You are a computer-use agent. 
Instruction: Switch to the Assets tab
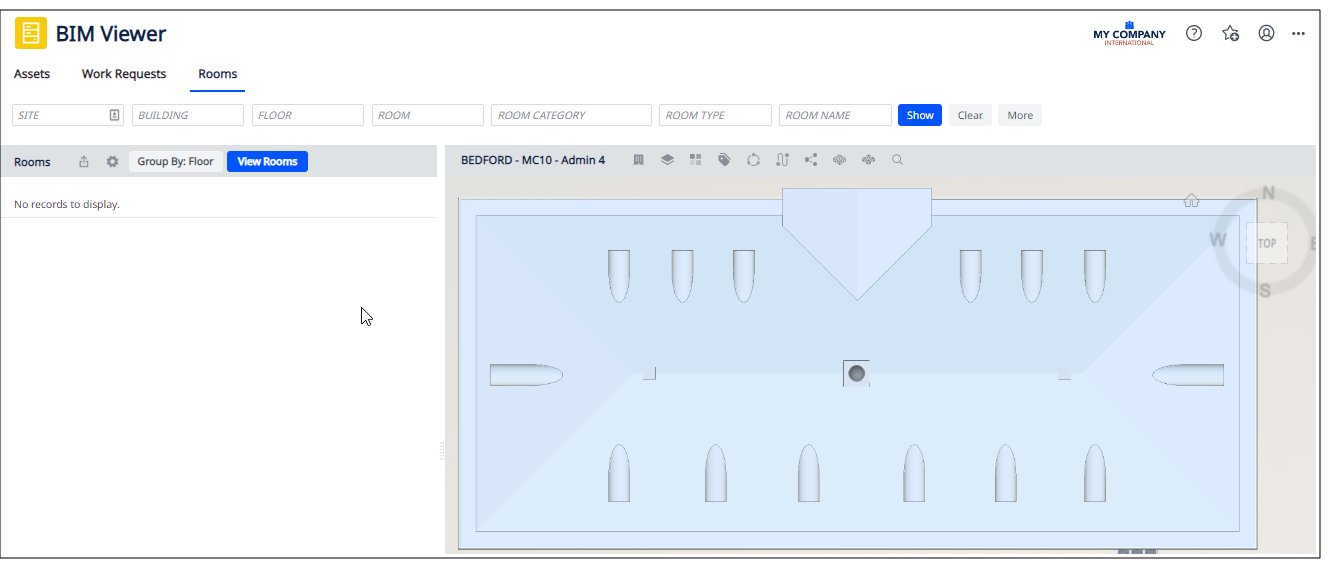coord(32,74)
